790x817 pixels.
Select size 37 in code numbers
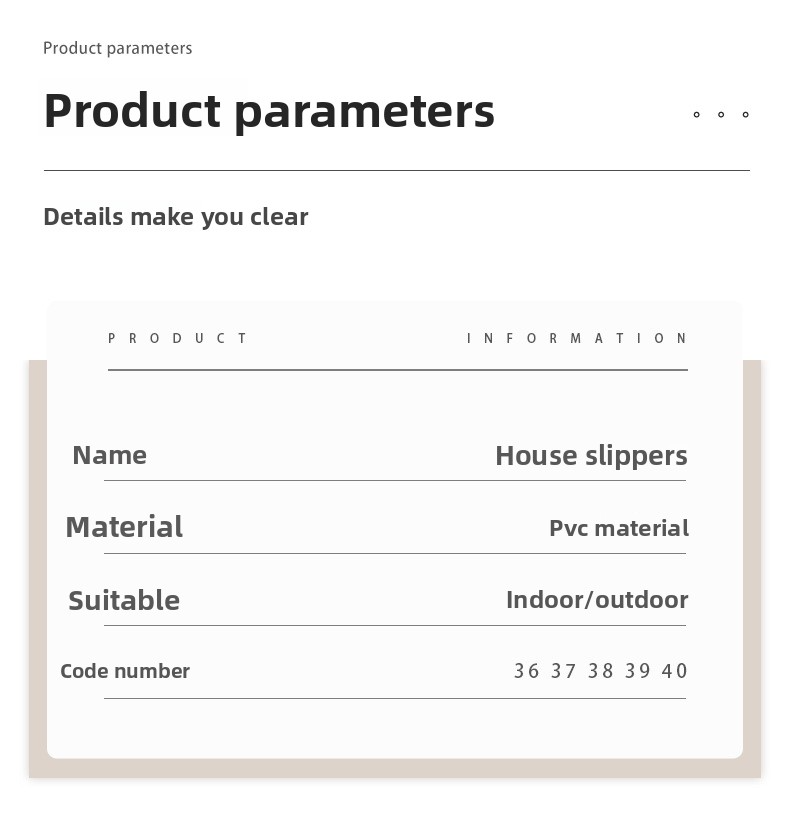point(564,671)
